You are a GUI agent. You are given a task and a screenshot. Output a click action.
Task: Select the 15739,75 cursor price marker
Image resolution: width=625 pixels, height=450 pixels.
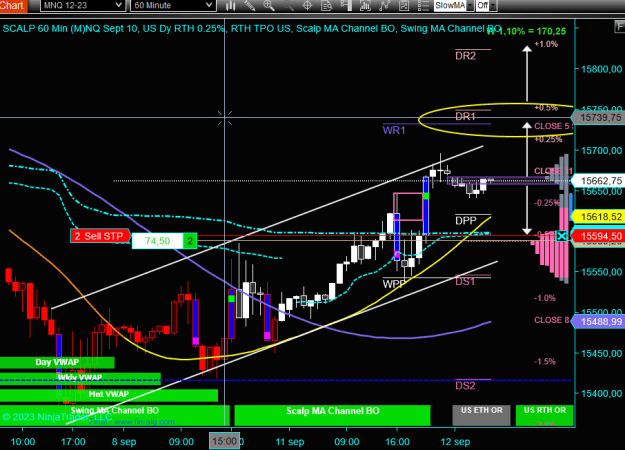tap(598, 118)
